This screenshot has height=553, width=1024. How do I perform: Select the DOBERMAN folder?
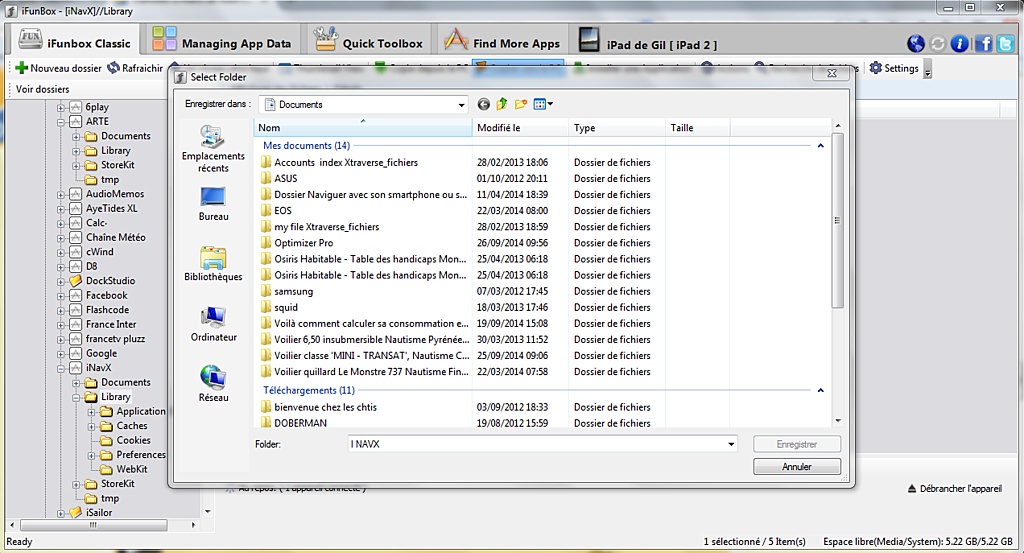click(300, 423)
